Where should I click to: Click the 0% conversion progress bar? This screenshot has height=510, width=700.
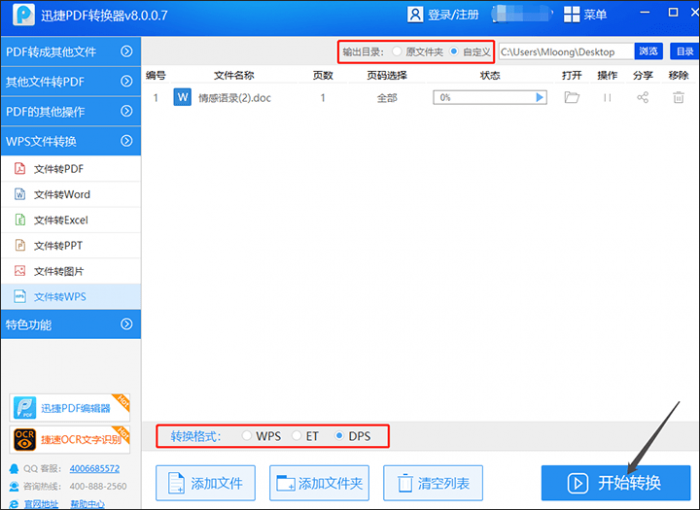pyautogui.click(x=490, y=97)
